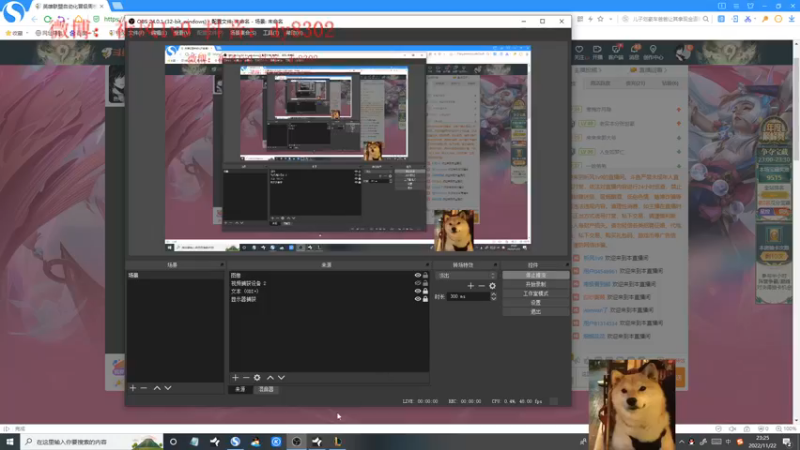The height and width of the screenshot is (450, 800).
Task: Decrease transition duration with down stepper arrow
Action: pos(493,298)
